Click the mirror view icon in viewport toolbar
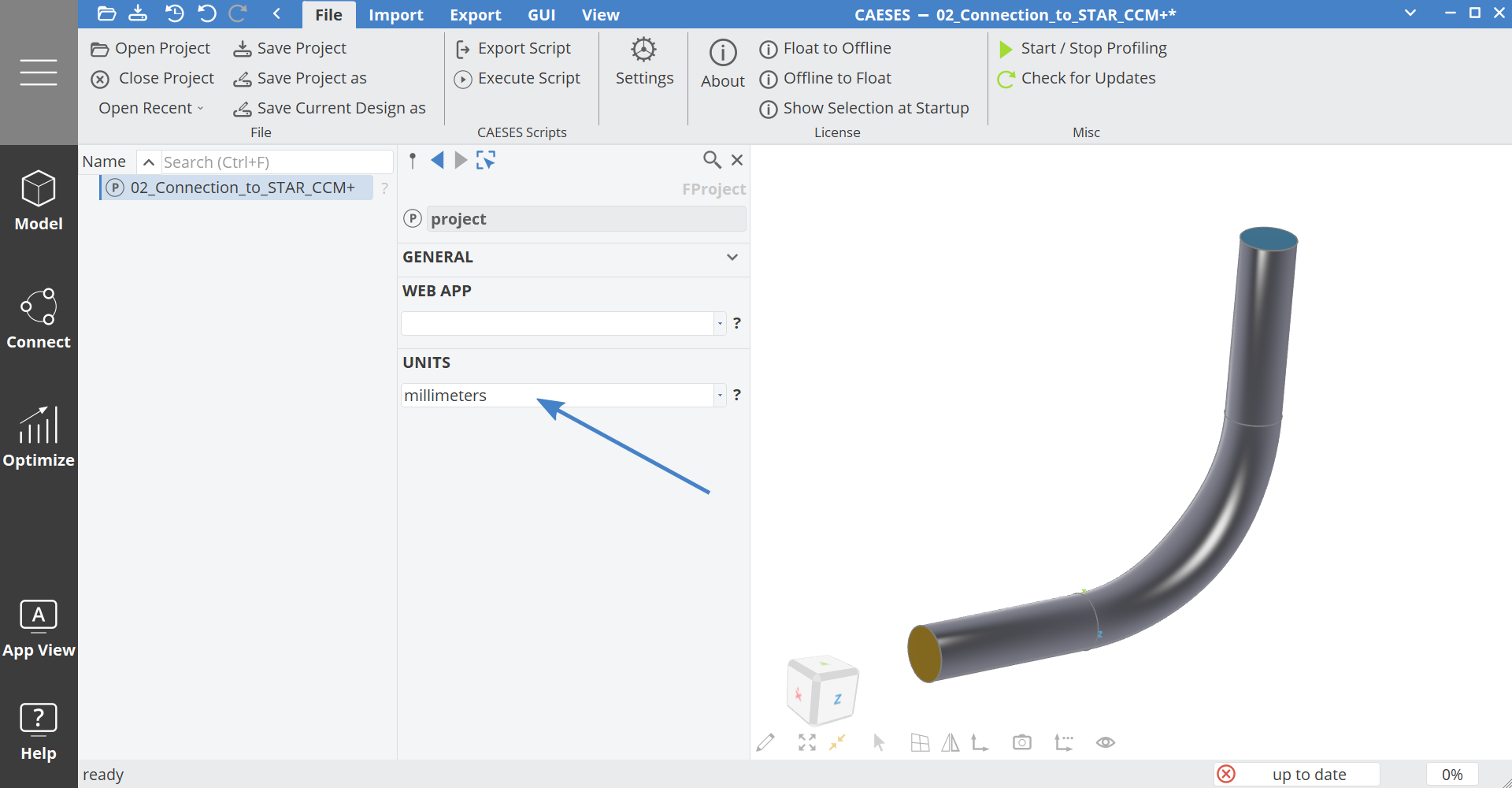Screen dimensions: 1512x788 pos(951,742)
